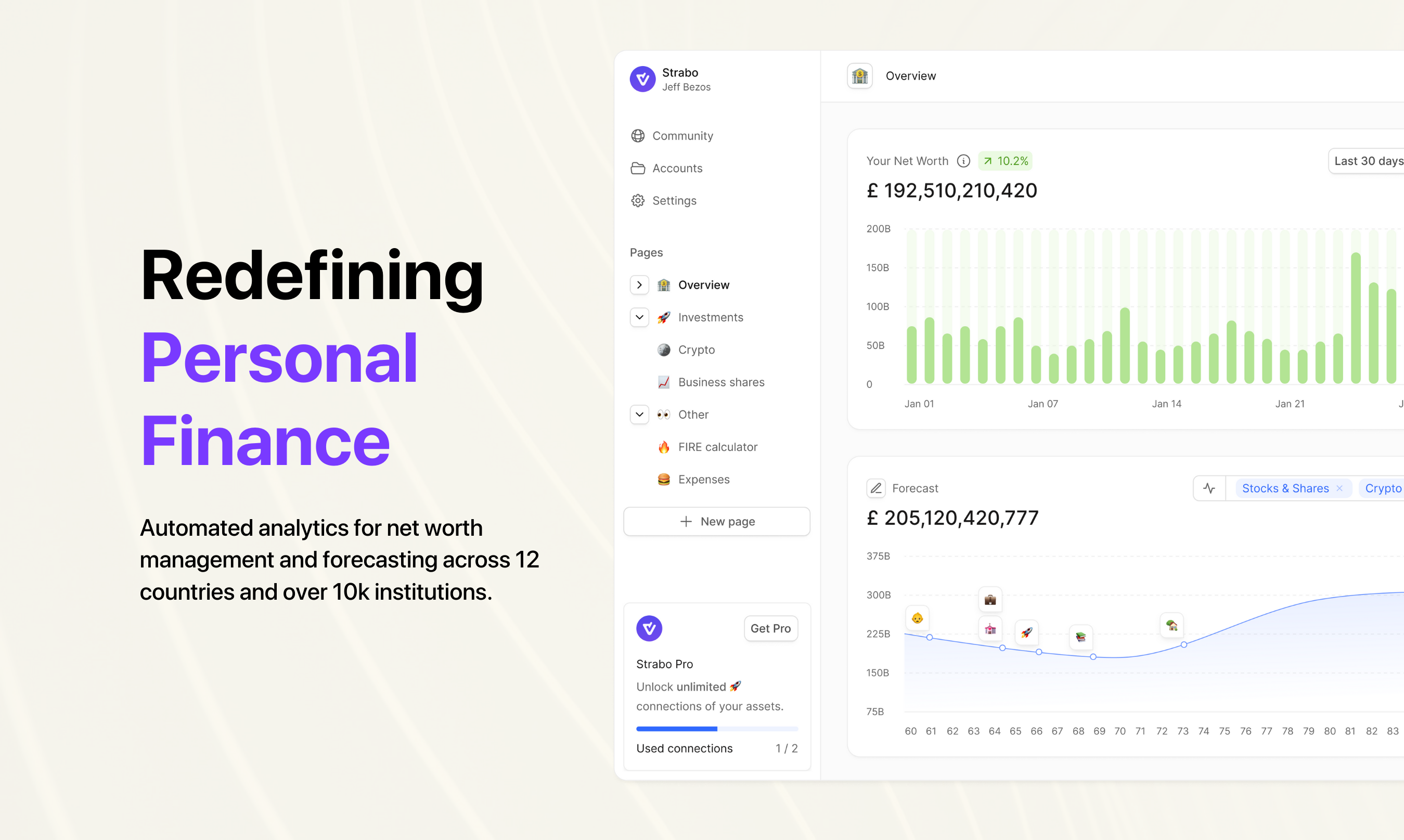Click the rocket marker on Forecast chart
This screenshot has width=1404, height=840.
tap(1026, 632)
